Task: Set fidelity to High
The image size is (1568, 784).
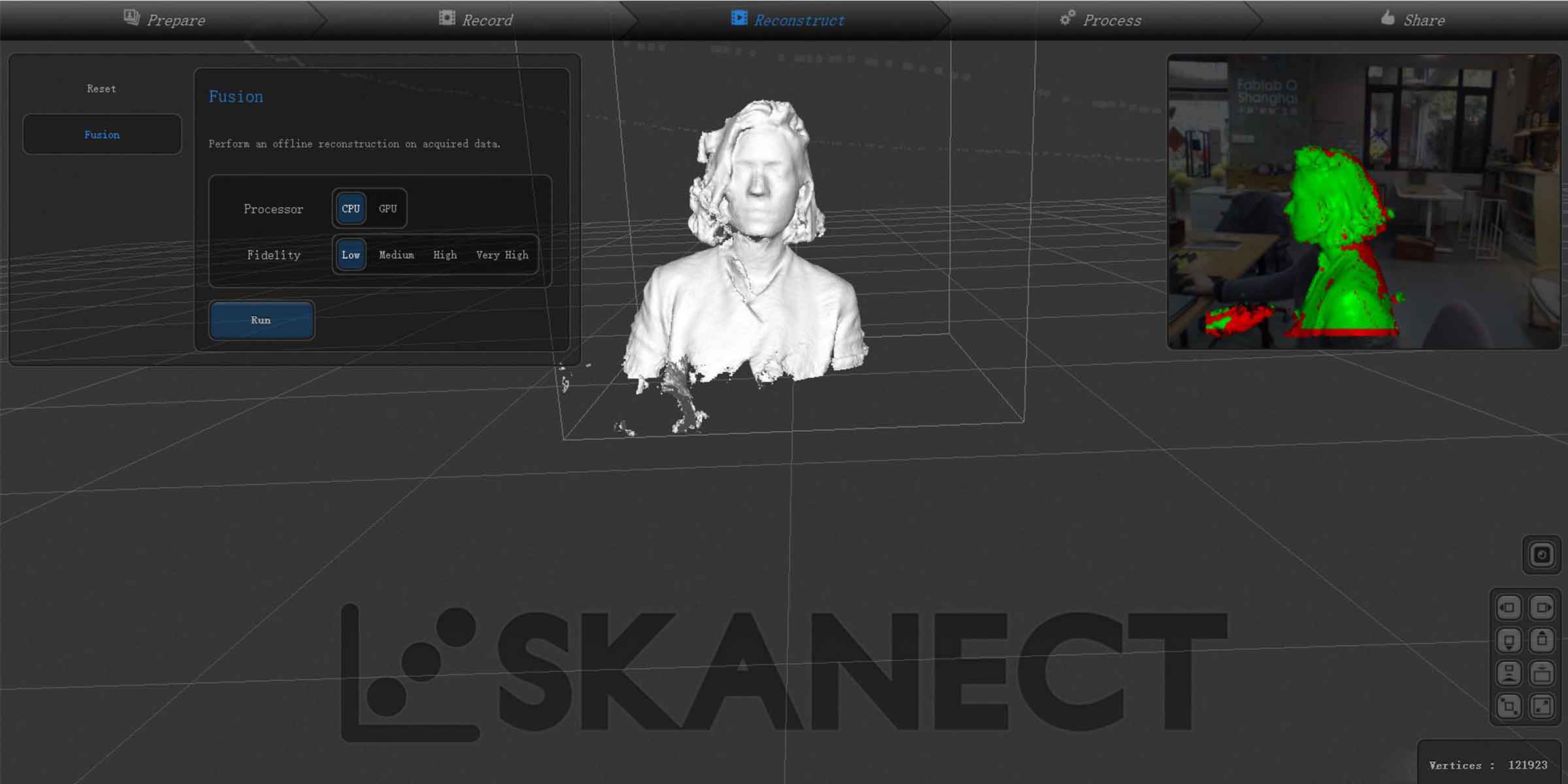Action: pyautogui.click(x=445, y=255)
